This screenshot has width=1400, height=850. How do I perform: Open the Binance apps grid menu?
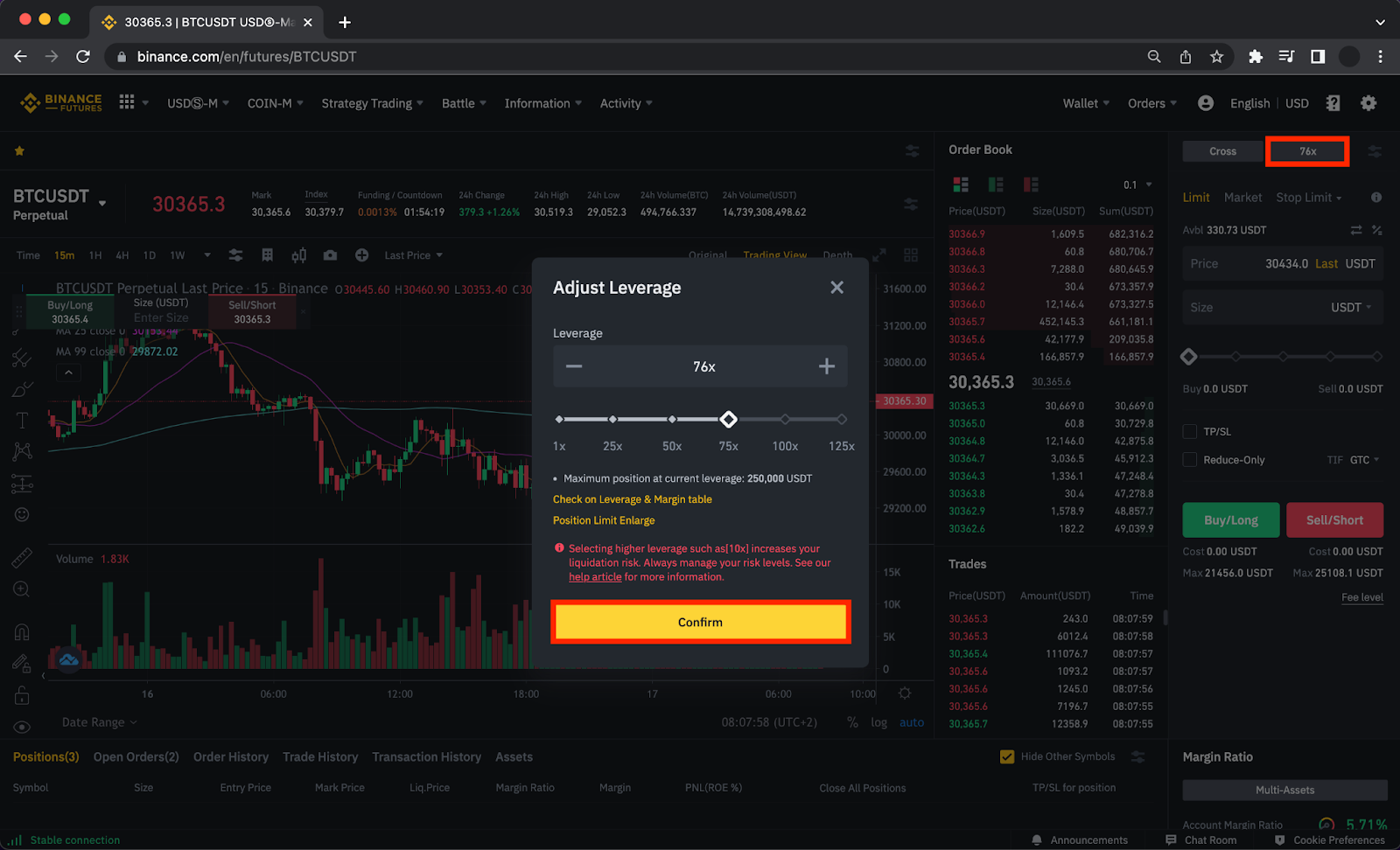click(x=127, y=102)
